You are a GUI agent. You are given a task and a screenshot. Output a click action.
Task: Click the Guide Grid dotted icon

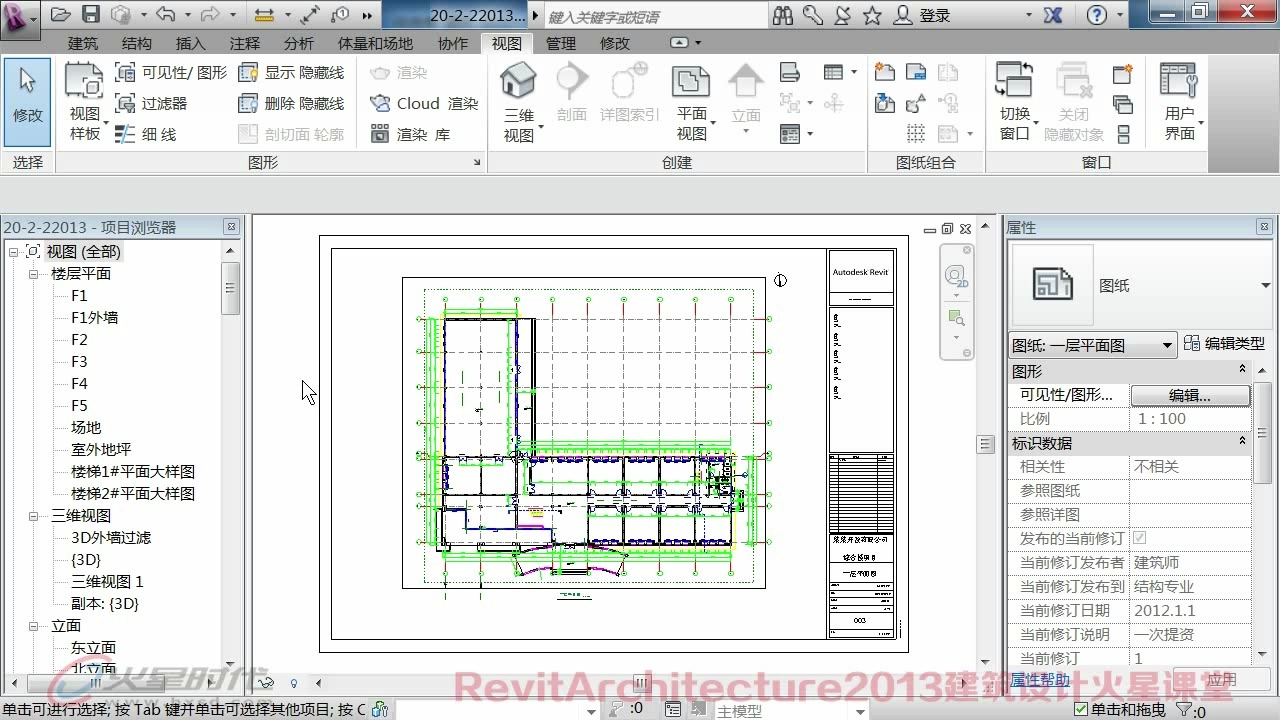click(x=915, y=134)
